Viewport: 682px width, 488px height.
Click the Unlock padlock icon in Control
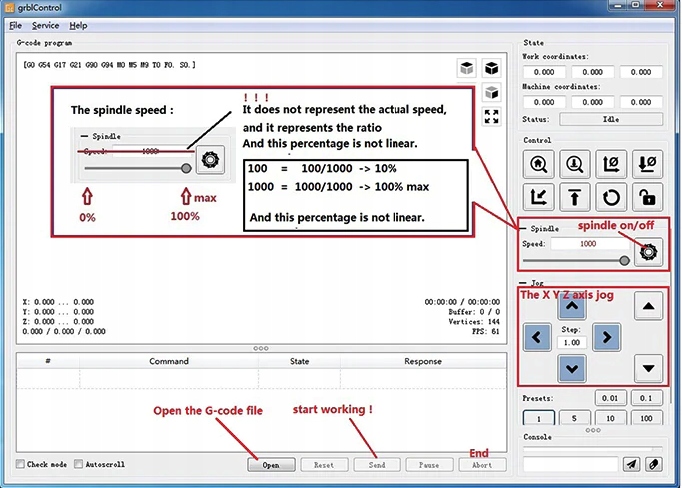[x=648, y=196]
